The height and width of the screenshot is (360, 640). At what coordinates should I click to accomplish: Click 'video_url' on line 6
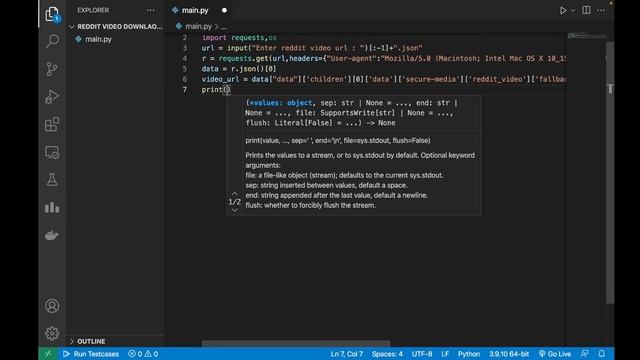[x=220, y=79]
